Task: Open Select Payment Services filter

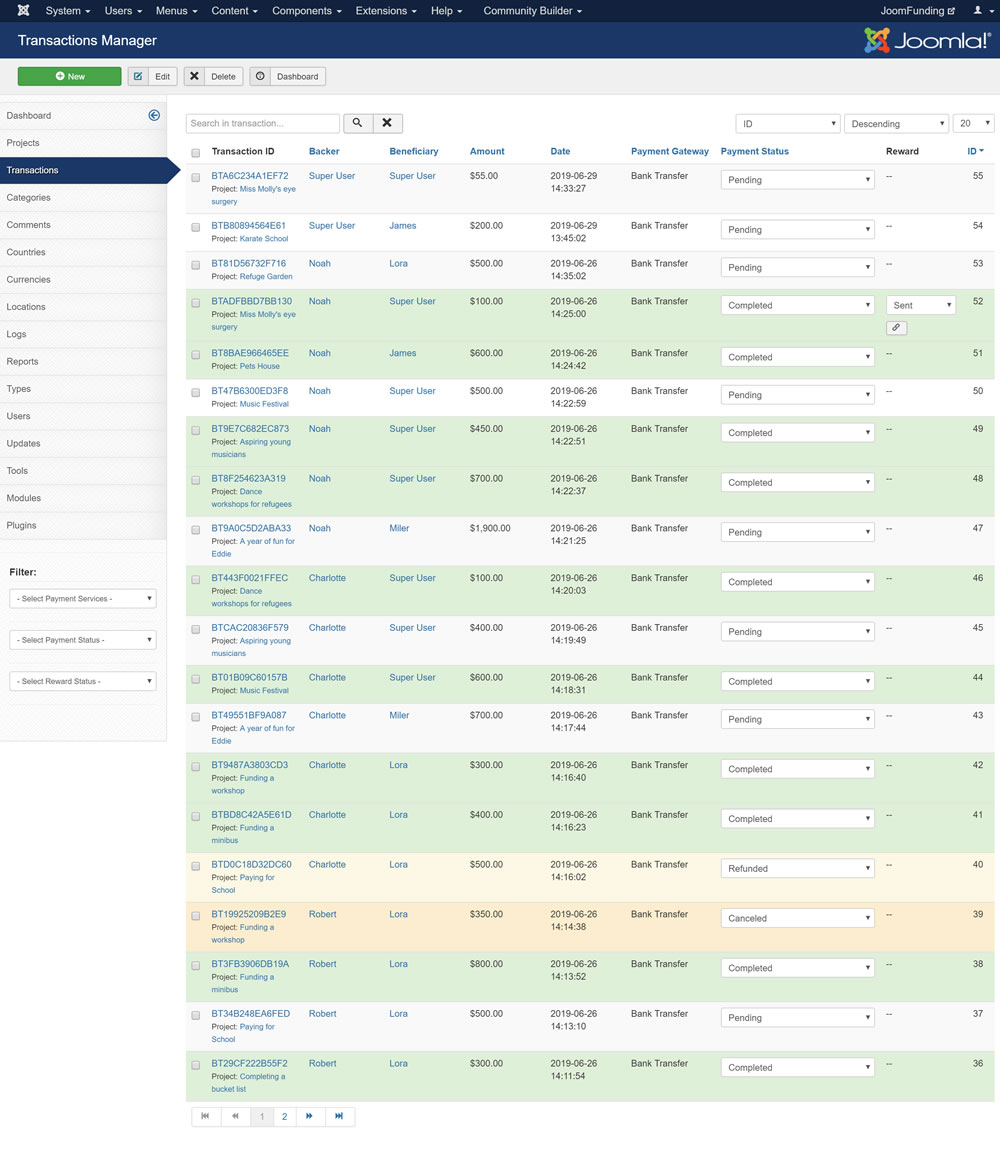Action: (83, 599)
